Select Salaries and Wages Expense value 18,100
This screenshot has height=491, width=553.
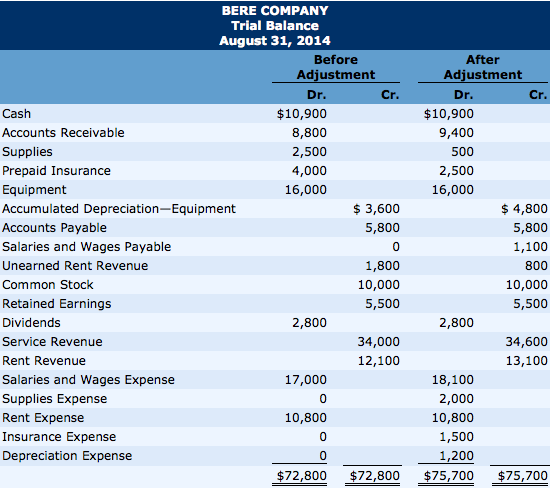pos(453,380)
